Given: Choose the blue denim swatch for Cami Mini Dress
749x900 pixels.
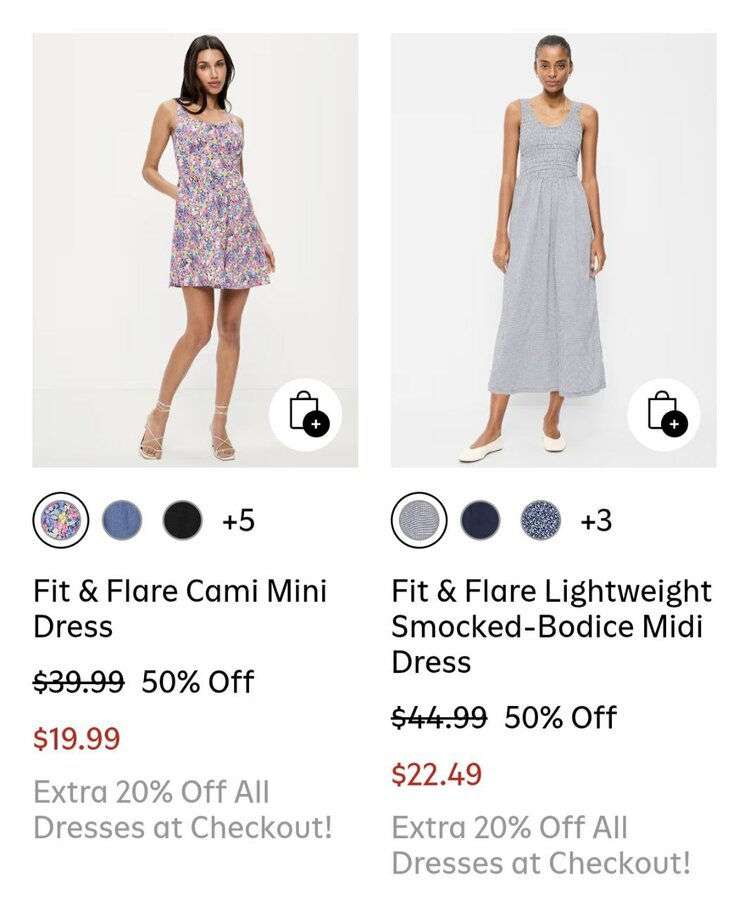Looking at the screenshot, I should (x=122, y=520).
